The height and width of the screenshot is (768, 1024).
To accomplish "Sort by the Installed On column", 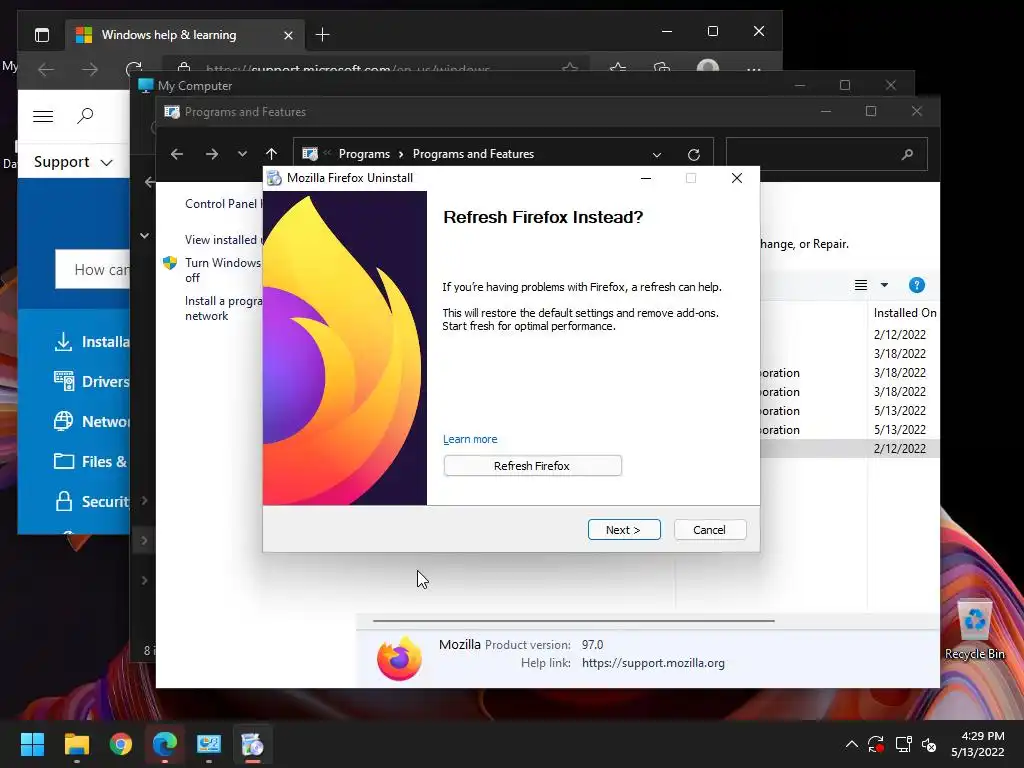I will tap(904, 313).
